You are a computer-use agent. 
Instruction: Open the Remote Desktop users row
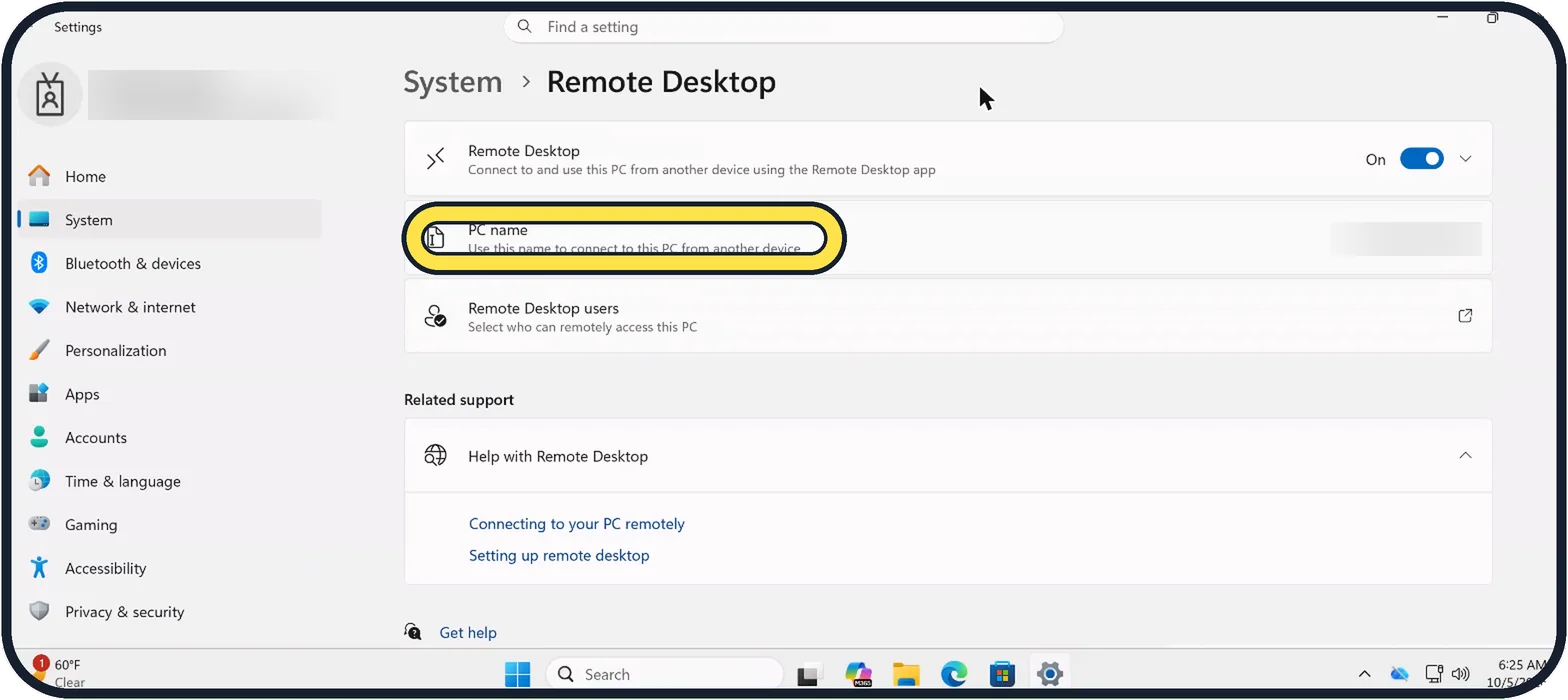tap(948, 316)
